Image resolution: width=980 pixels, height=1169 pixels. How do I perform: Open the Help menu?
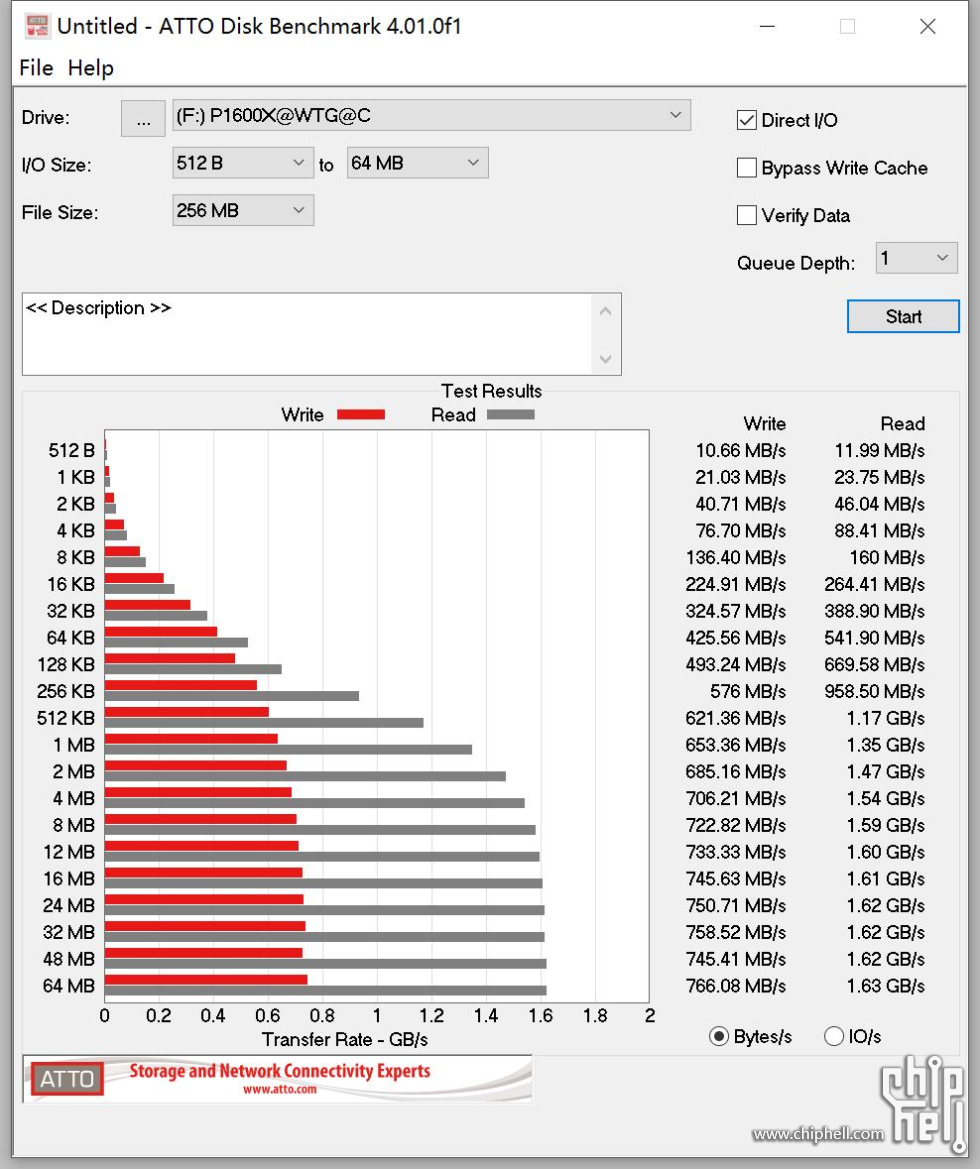point(90,68)
